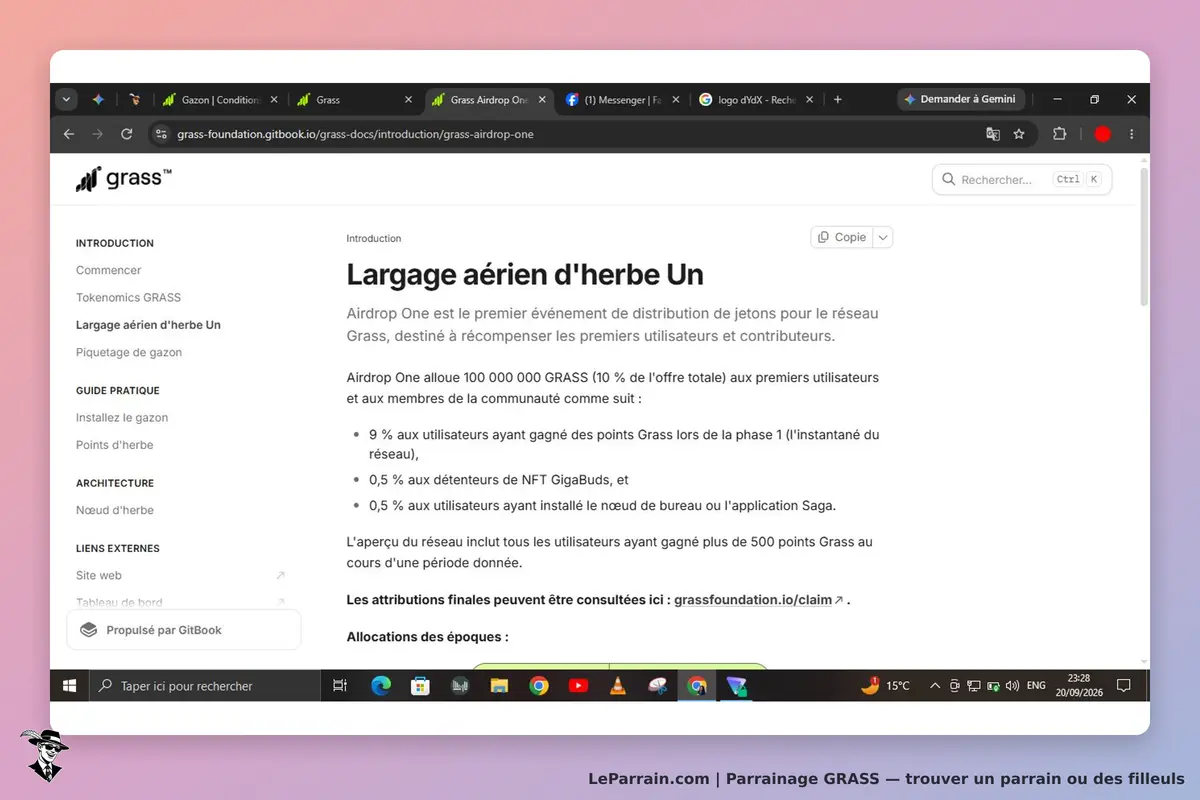Go back with the browser back arrow
The height and width of the screenshot is (800, 1200).
point(69,134)
